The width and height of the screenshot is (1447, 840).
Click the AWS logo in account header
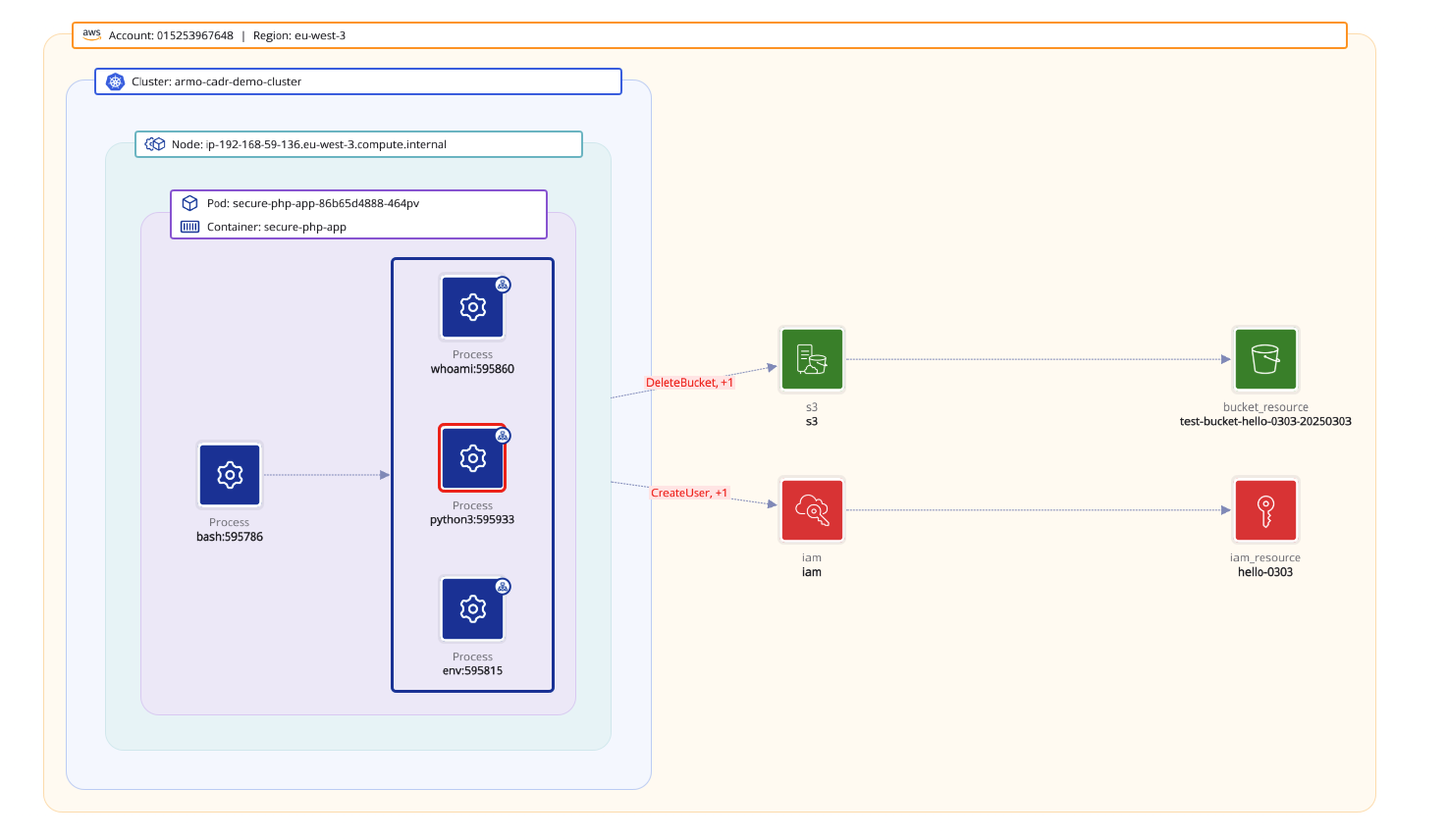tap(91, 34)
